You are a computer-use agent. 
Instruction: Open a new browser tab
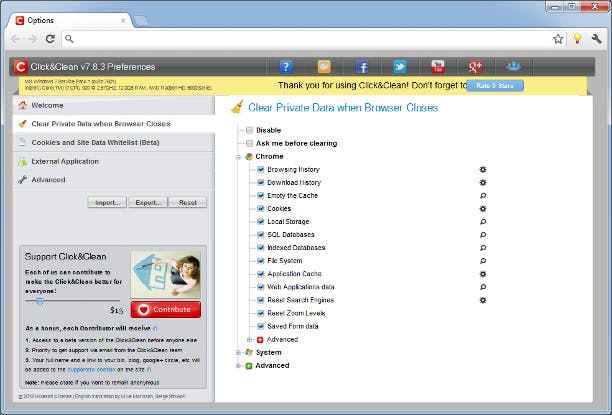pos(141,20)
